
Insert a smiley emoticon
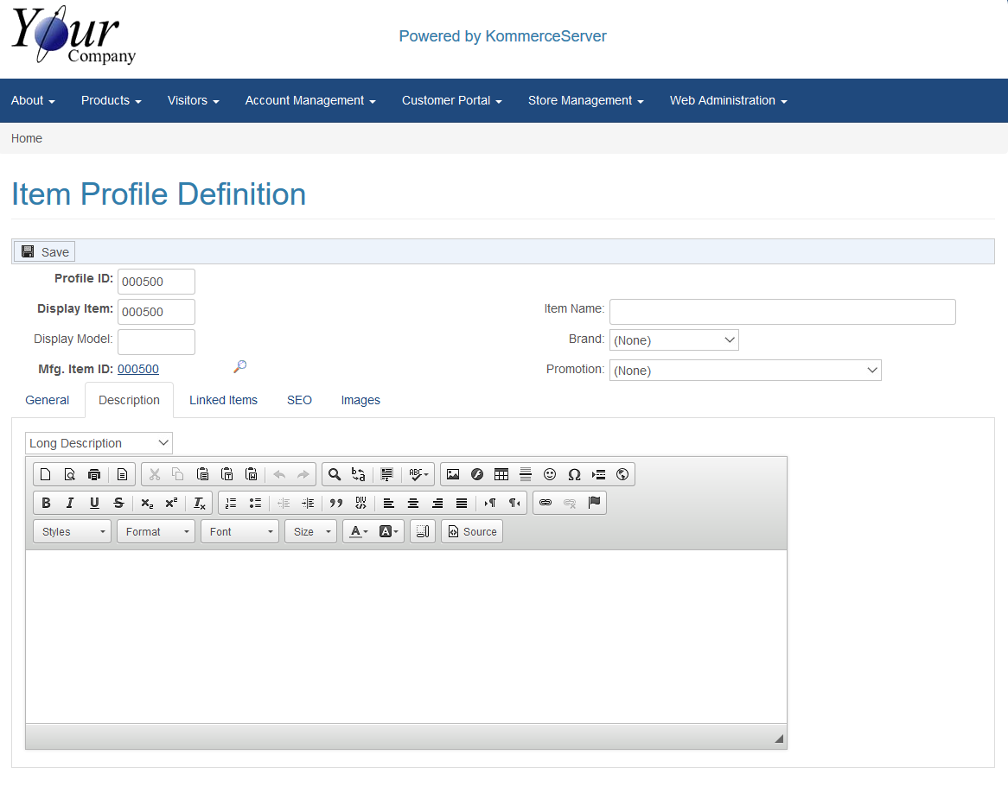tap(550, 474)
